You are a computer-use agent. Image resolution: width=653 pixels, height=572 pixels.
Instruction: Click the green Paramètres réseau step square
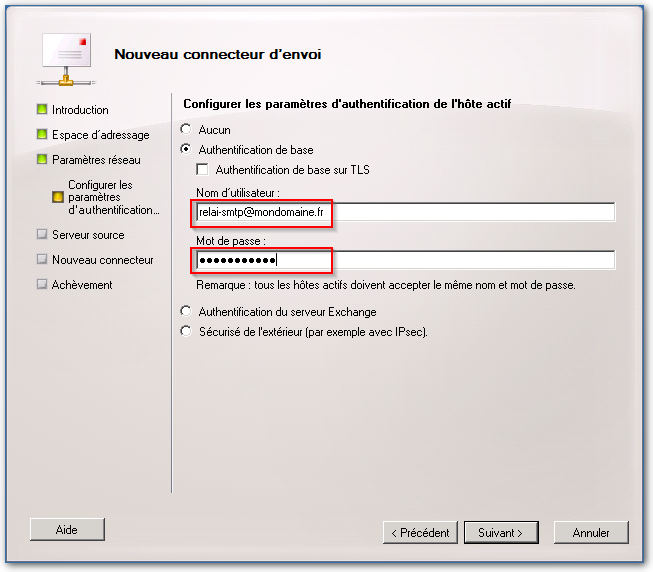tap(42, 159)
